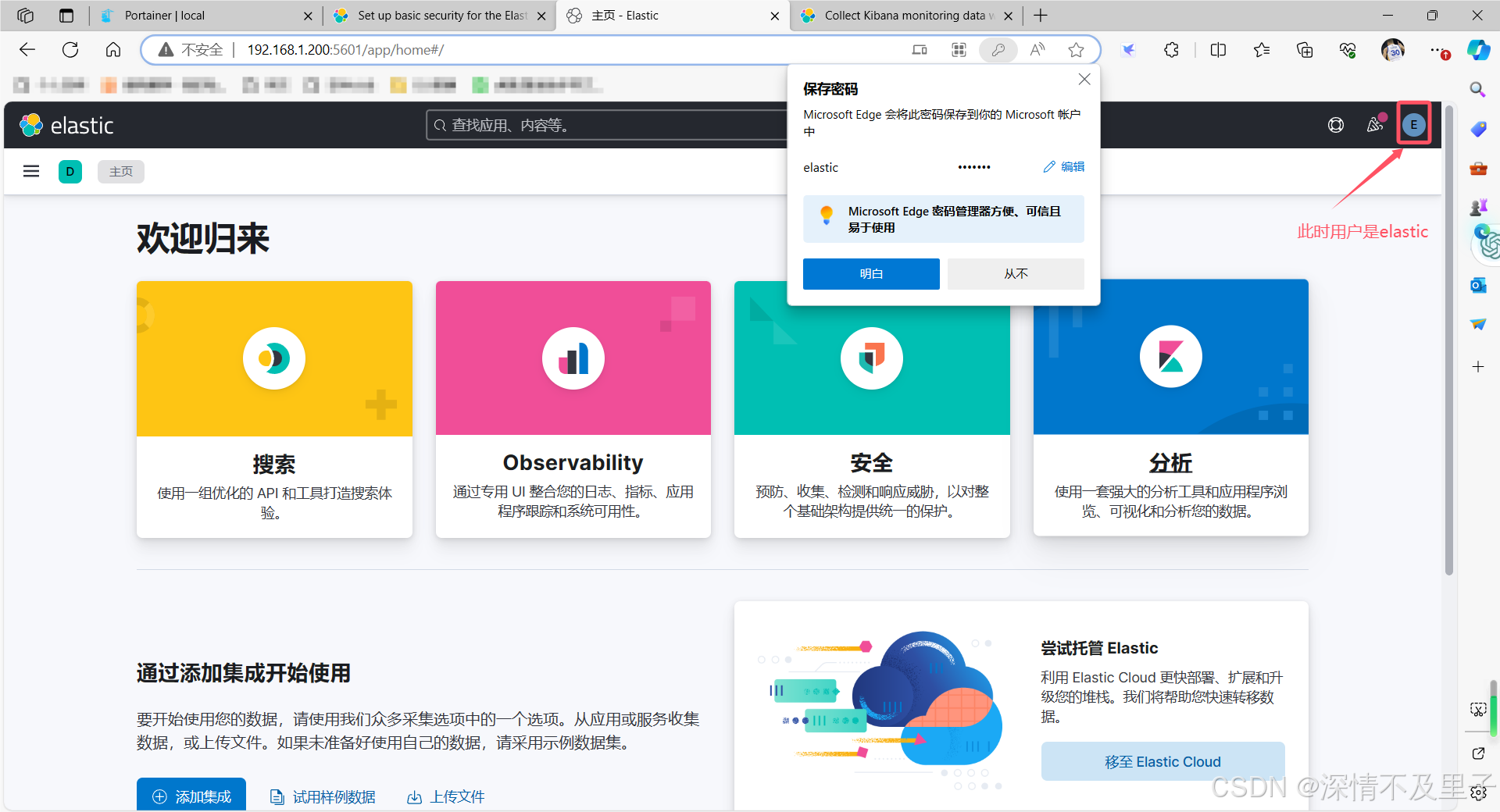Screen dimensions: 1500x812
Task: Click 从不 to never save password
Action: [1016, 274]
